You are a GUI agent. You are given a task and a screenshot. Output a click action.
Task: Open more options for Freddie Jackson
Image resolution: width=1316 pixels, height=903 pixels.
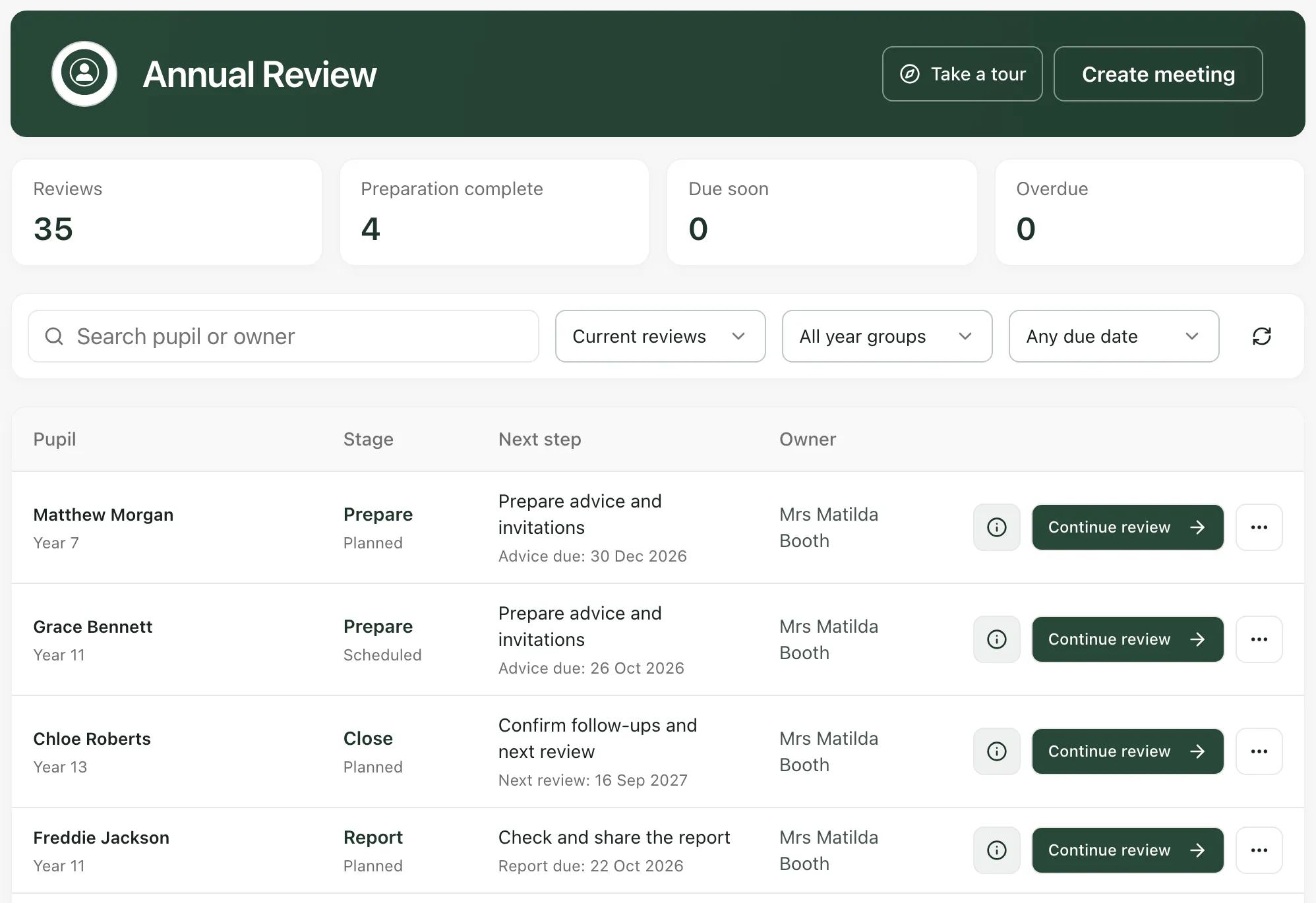[1259, 850]
